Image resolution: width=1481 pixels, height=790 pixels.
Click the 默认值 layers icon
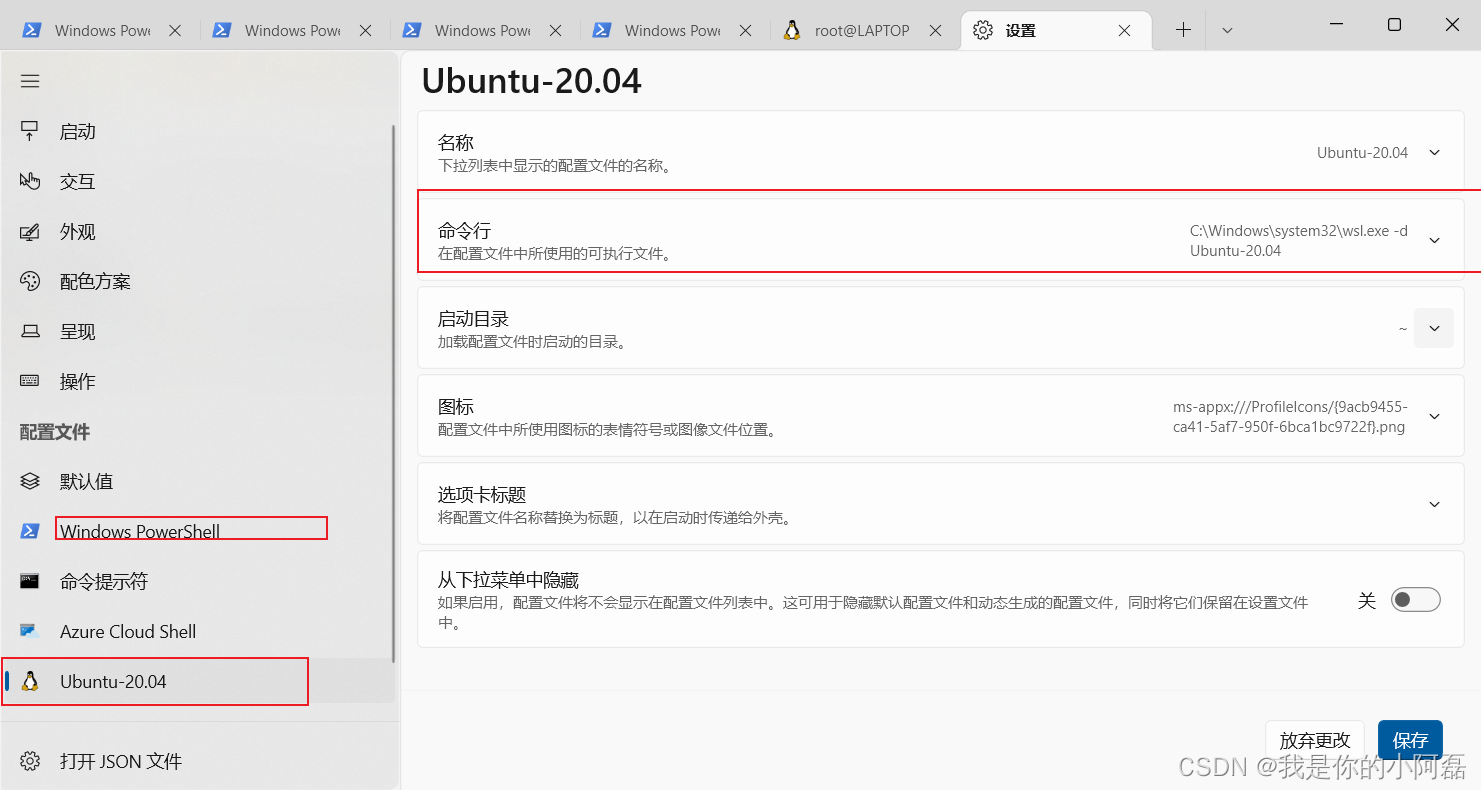click(x=30, y=481)
